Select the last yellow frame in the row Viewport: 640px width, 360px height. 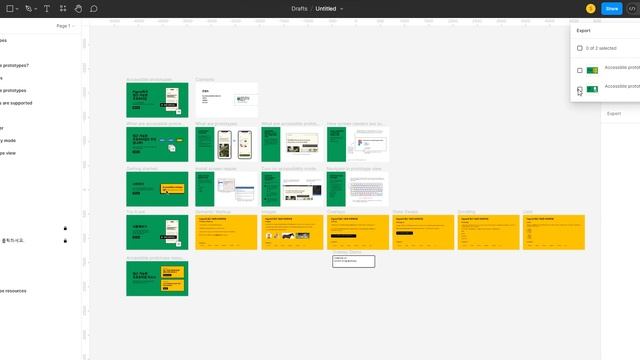(554, 232)
